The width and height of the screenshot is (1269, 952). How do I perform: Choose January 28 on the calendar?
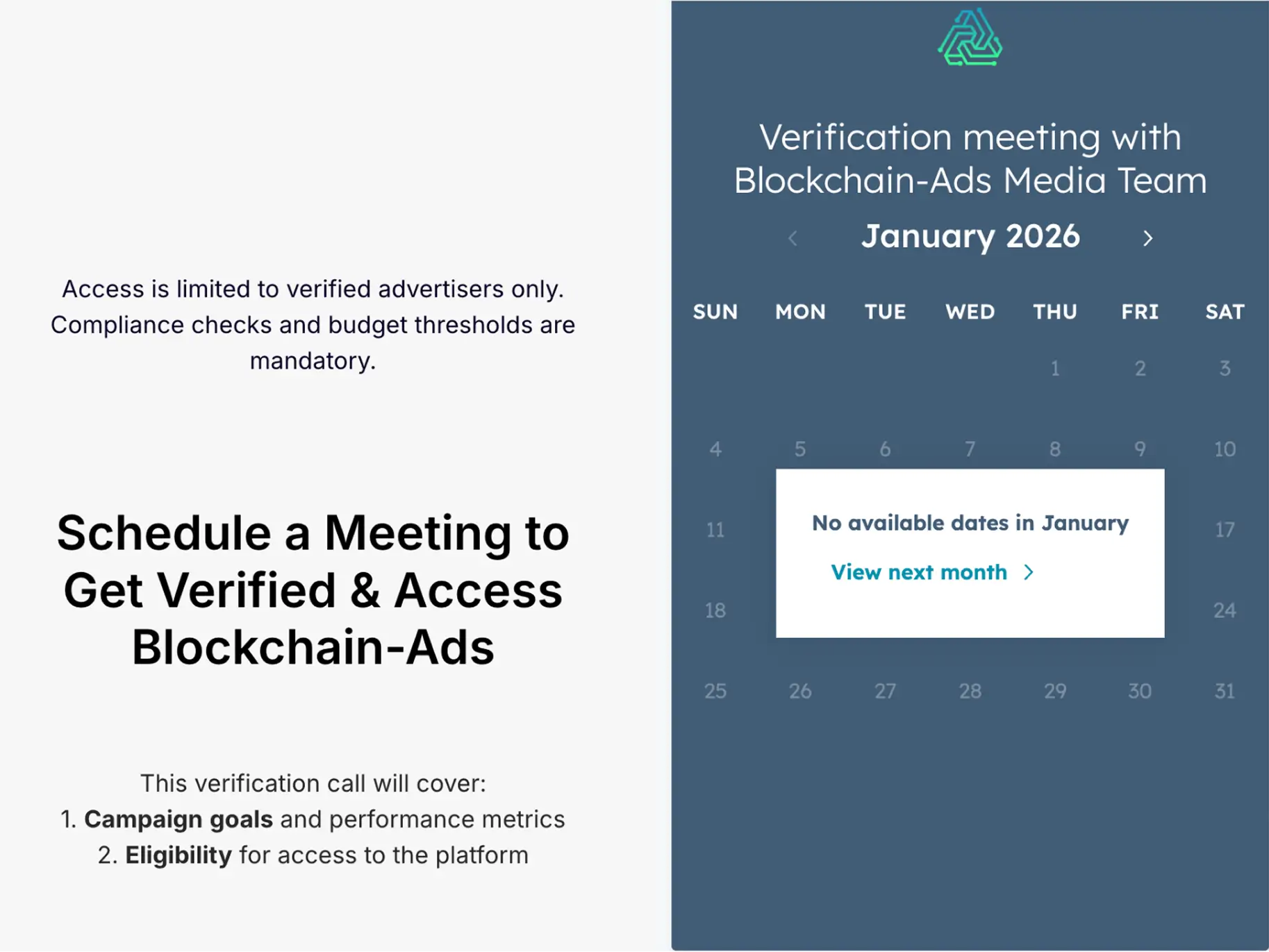click(x=970, y=691)
